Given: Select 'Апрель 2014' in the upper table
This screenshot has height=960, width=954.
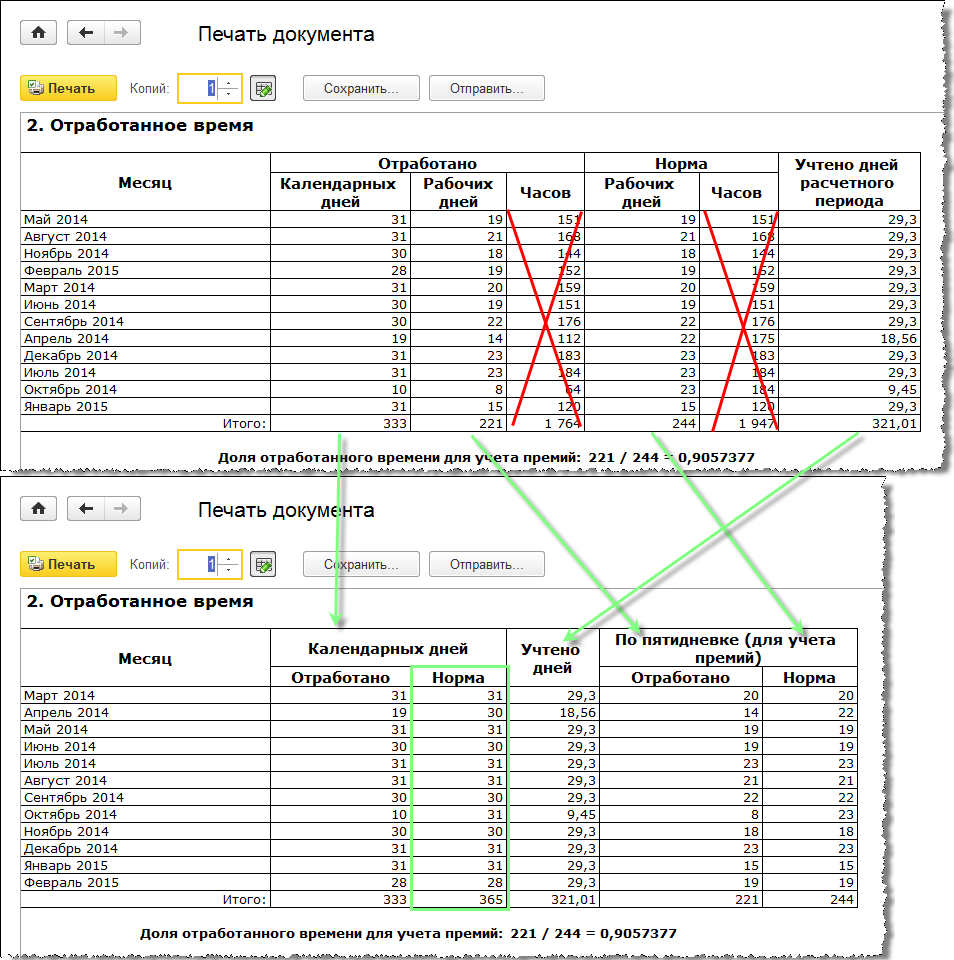Looking at the screenshot, I should point(66,338).
